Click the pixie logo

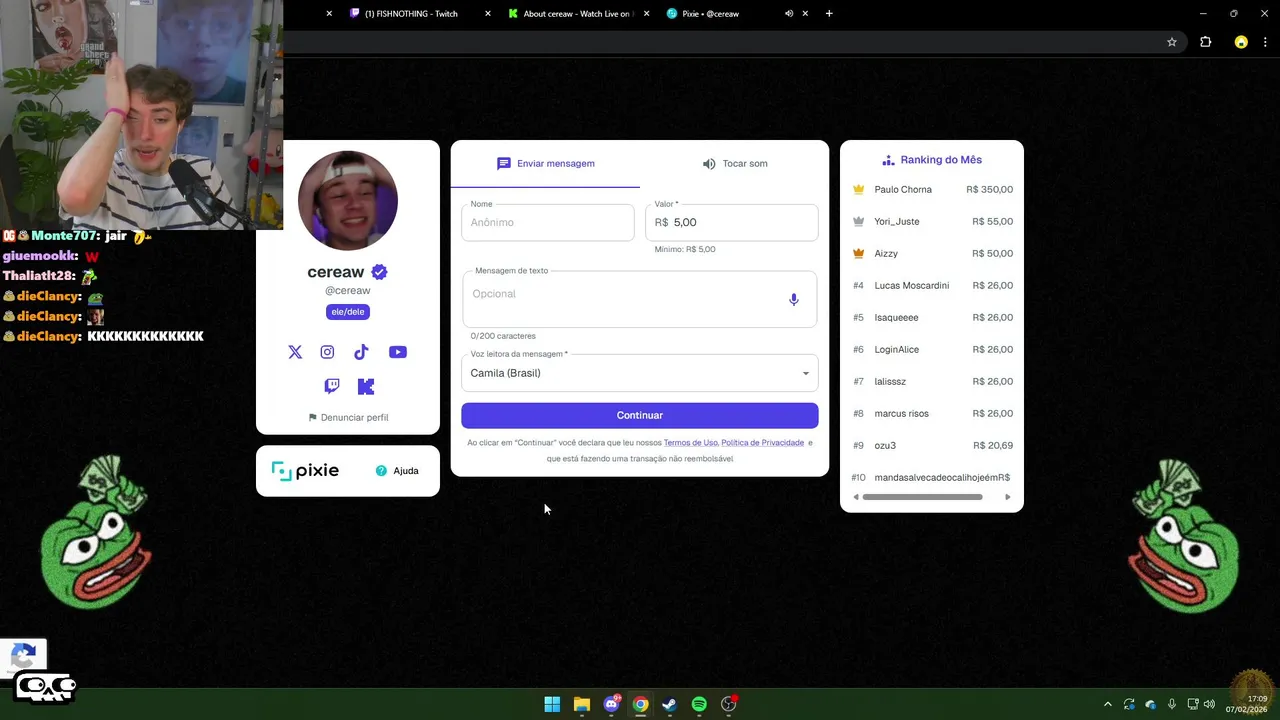tap(305, 471)
